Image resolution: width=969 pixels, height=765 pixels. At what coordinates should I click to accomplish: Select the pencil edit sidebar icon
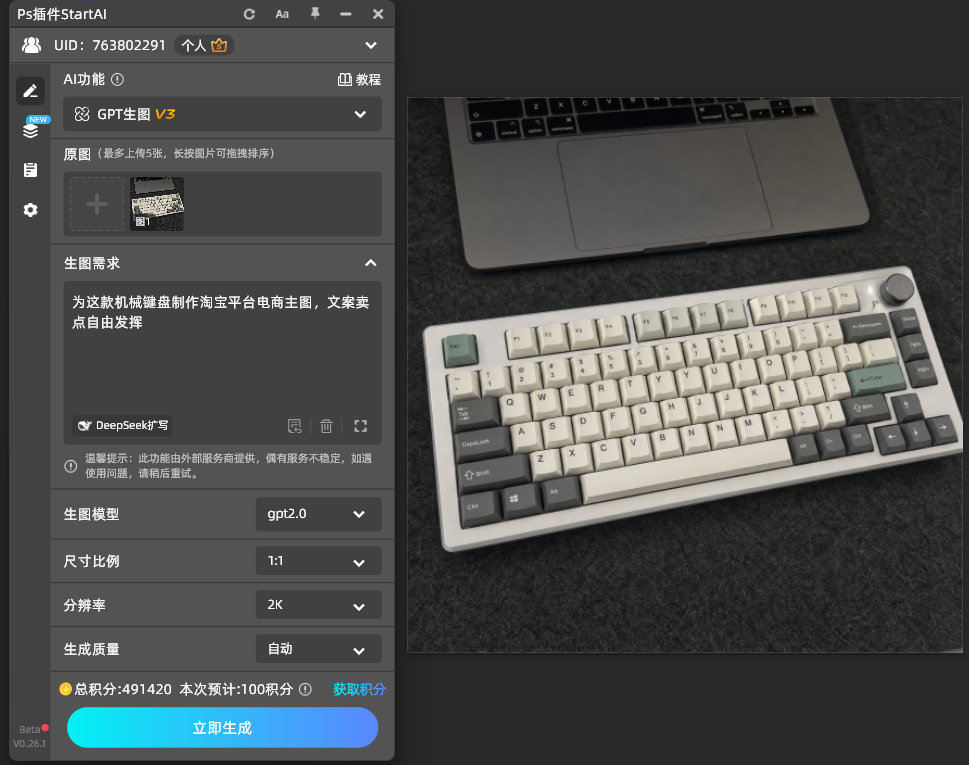tap(30, 91)
